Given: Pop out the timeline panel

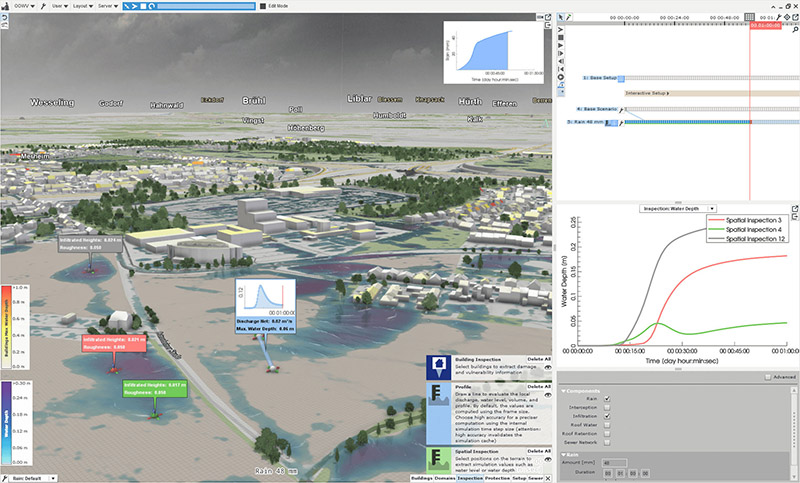Looking at the screenshot, I should [x=795, y=17].
